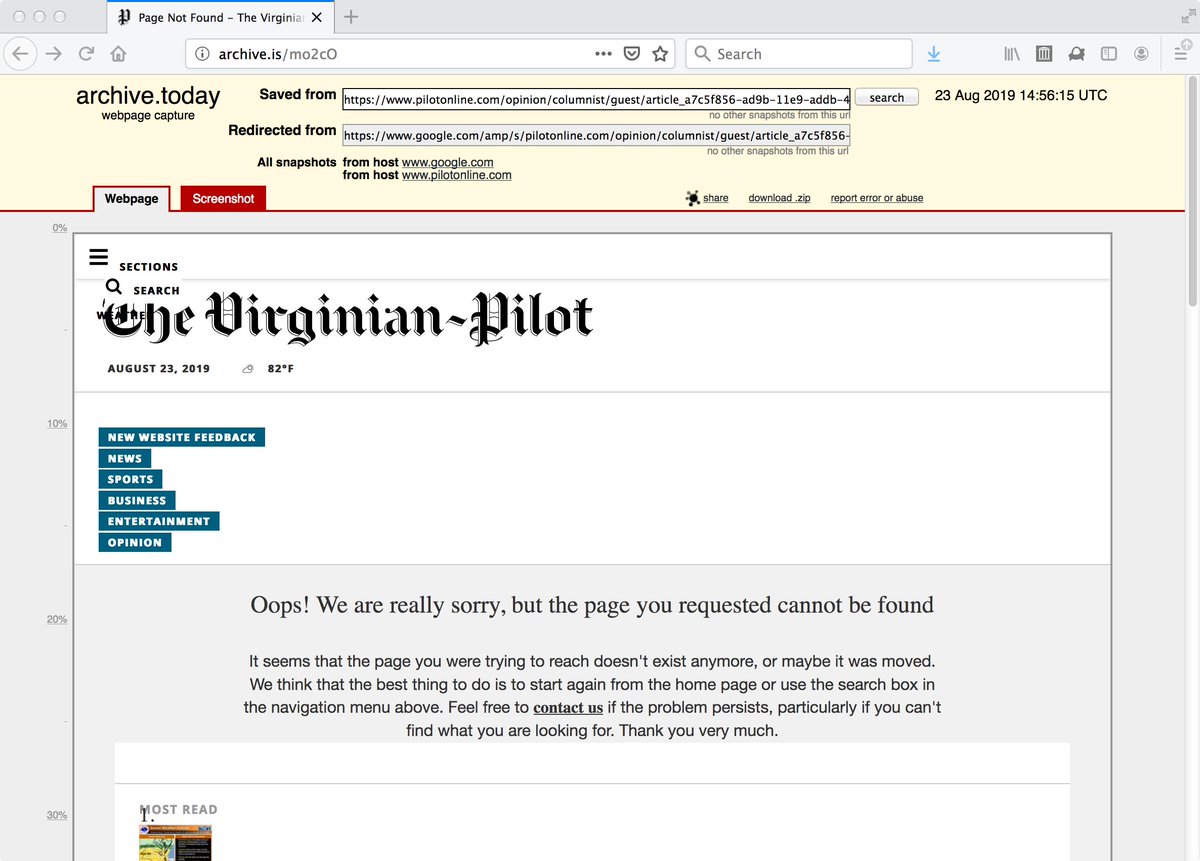Open www.pilotonline.com host snapshots link

(x=457, y=175)
